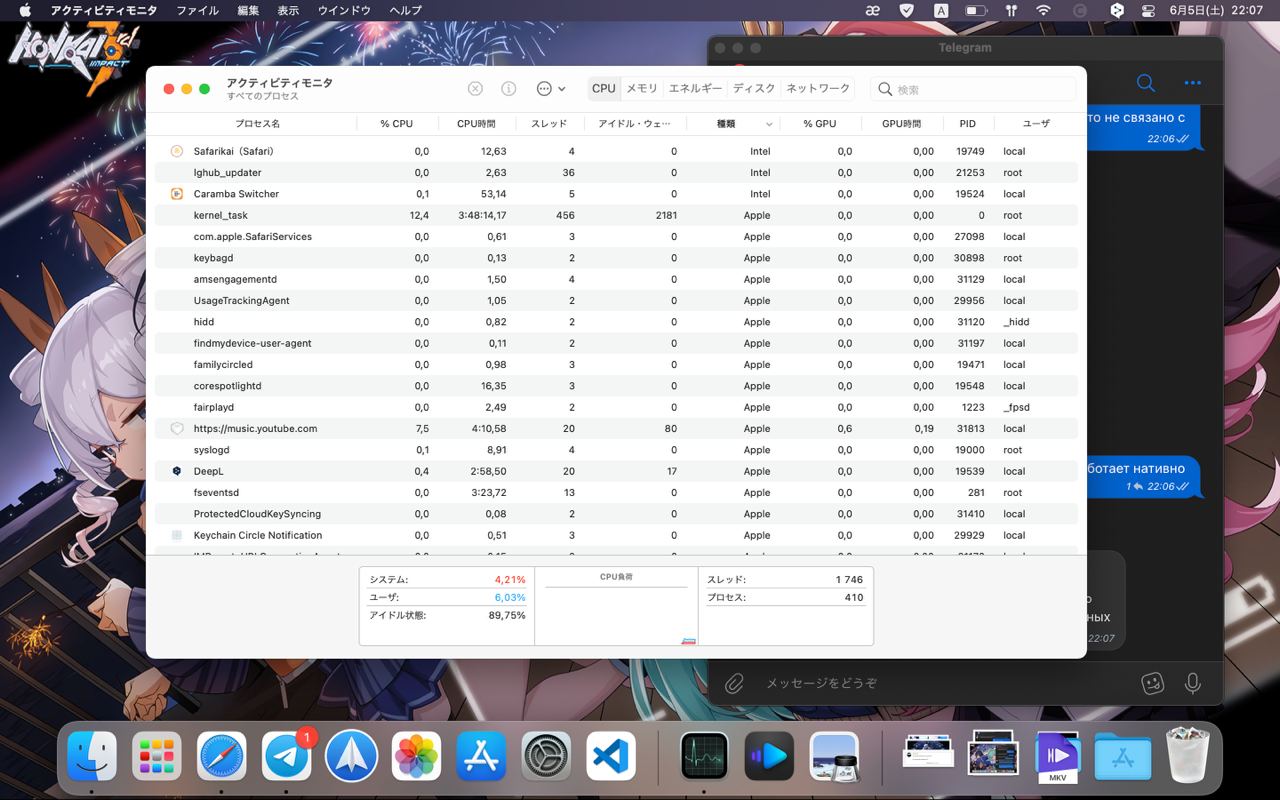The image size is (1280, 800).
Task: Select the https://music.youtube.com process
Action: tap(615, 428)
